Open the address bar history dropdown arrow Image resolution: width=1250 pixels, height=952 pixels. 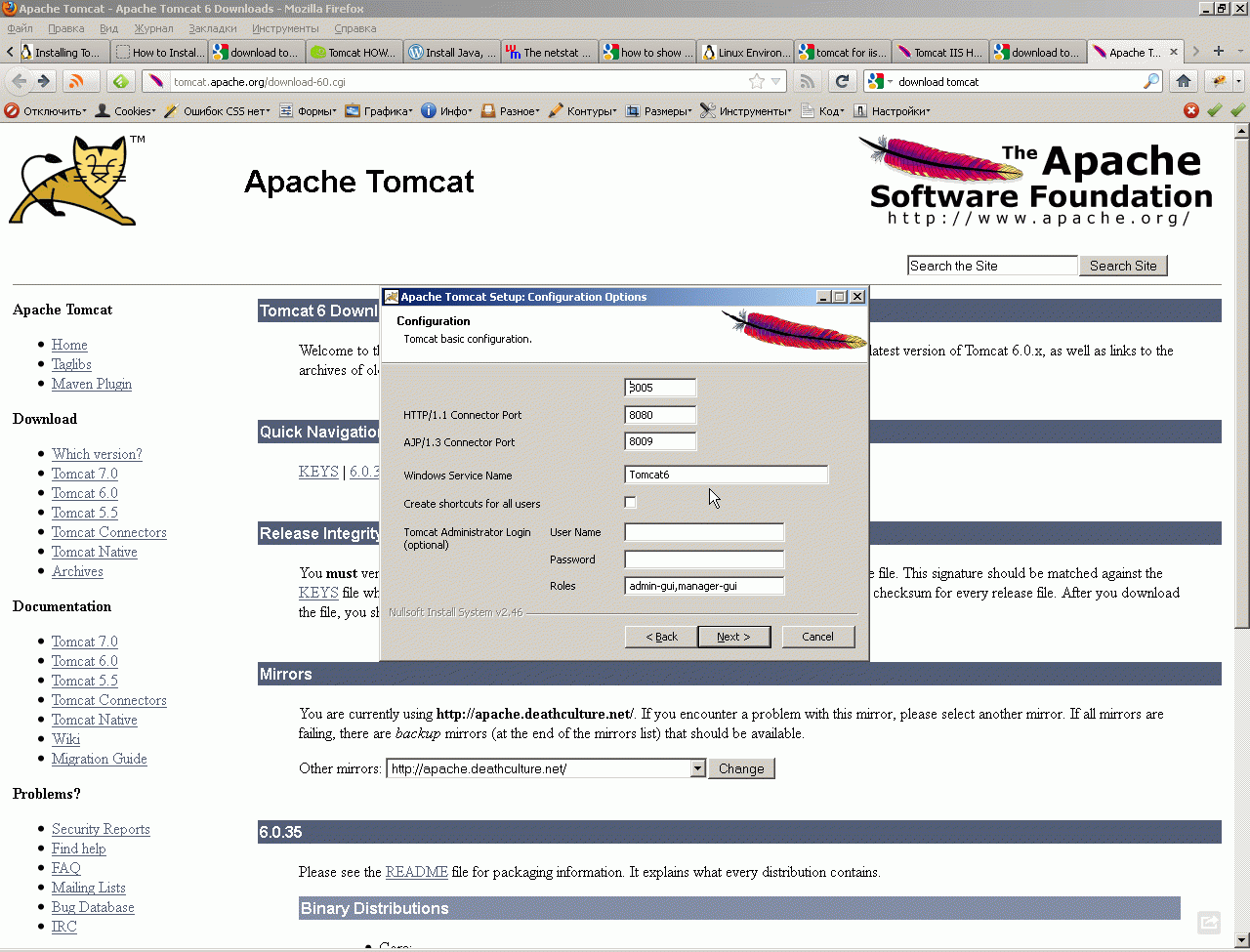coord(776,81)
